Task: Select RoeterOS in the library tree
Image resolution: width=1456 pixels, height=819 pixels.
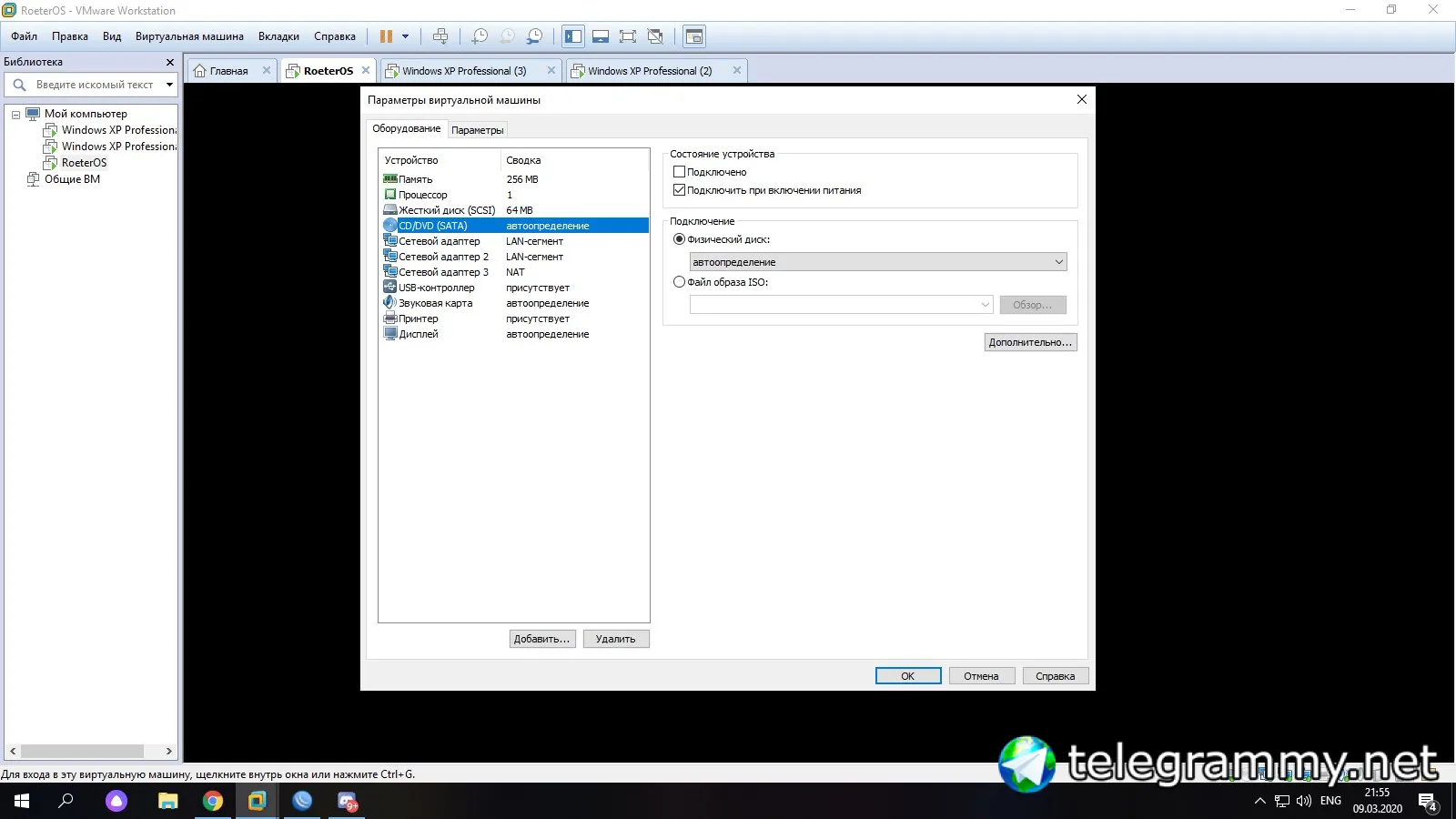Action: point(84,163)
